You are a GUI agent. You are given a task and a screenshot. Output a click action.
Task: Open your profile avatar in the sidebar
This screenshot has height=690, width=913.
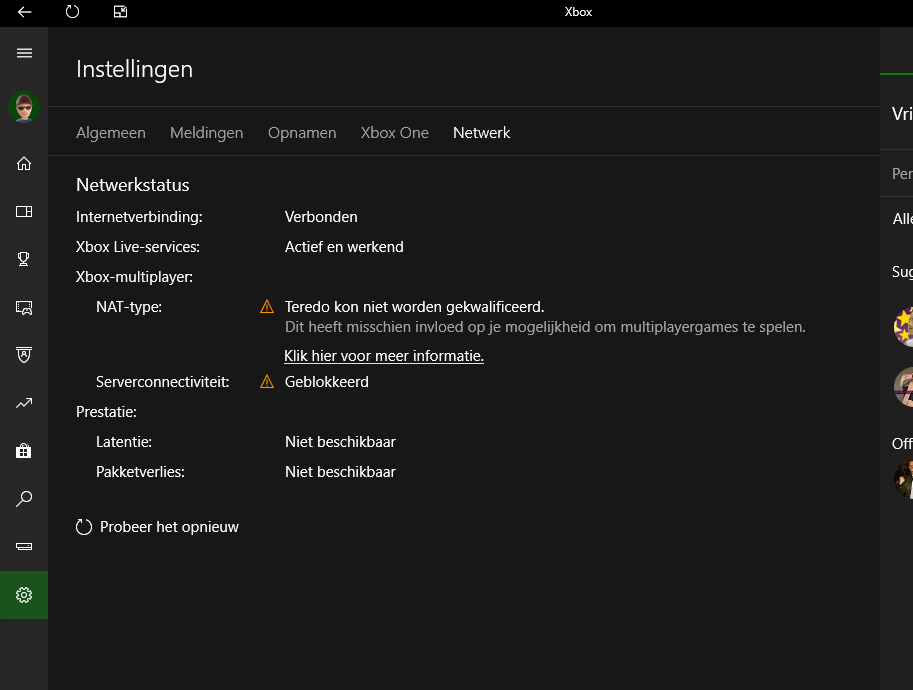coord(23,106)
